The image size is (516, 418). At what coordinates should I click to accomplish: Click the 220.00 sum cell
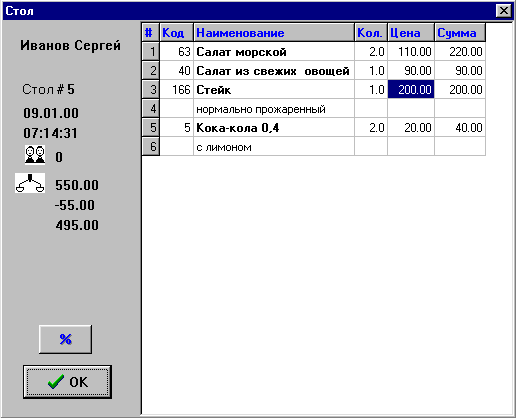[x=460, y=52]
